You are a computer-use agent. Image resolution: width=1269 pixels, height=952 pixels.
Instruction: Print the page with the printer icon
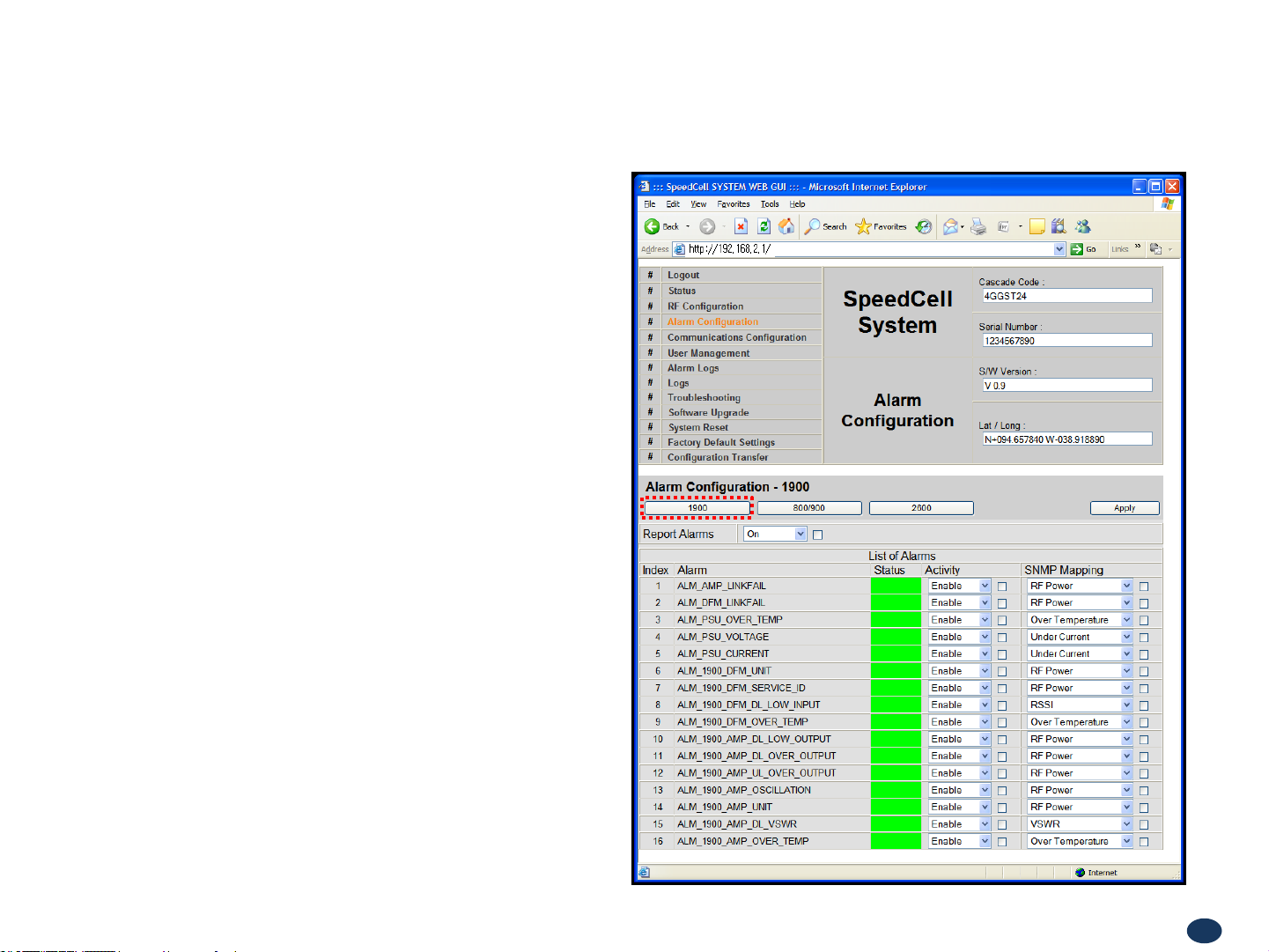[x=978, y=226]
